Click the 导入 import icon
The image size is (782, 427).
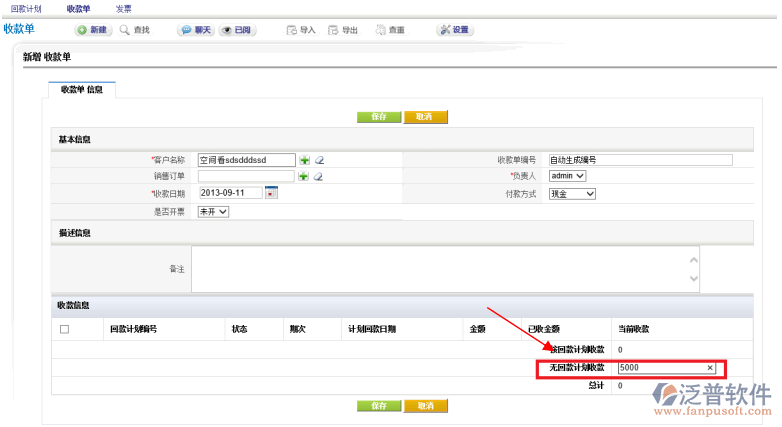click(x=292, y=30)
